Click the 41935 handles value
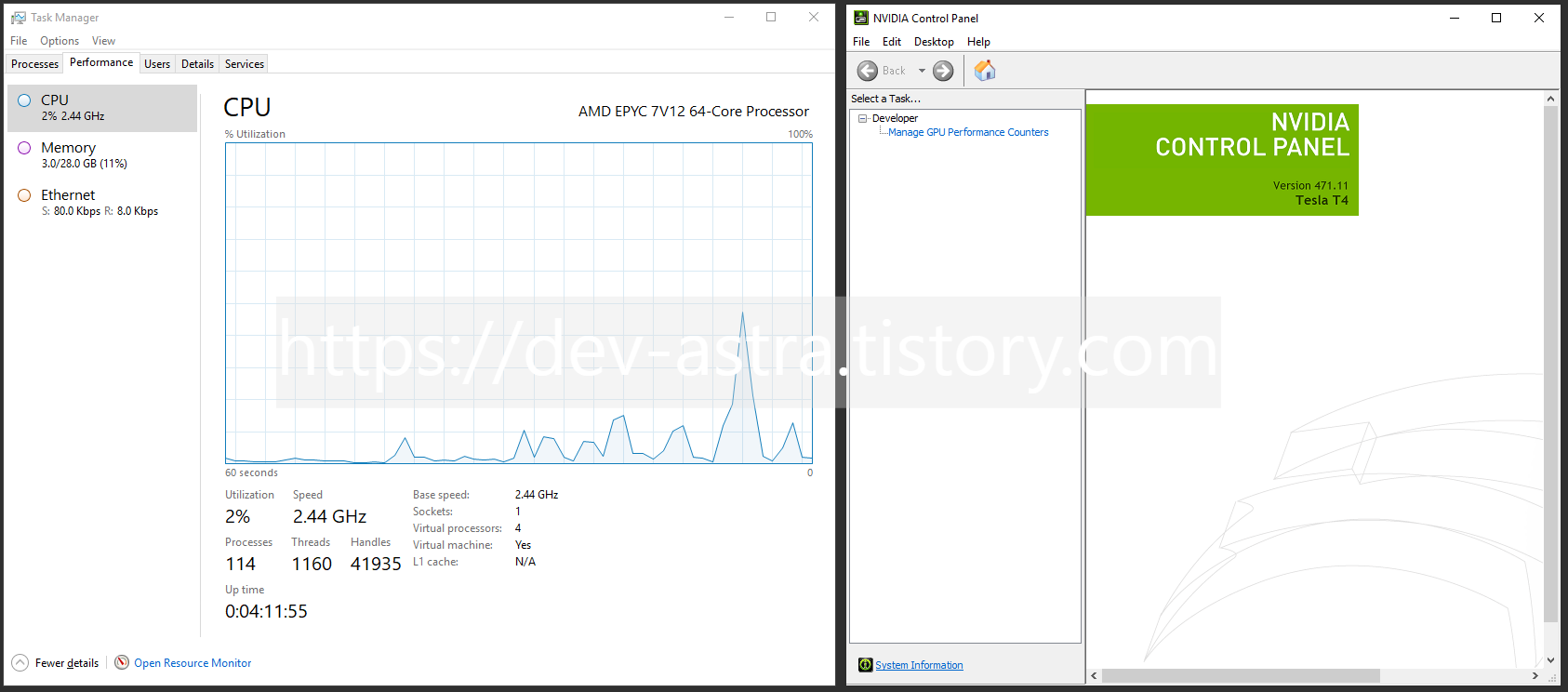This screenshot has width=1568, height=692. point(376,564)
